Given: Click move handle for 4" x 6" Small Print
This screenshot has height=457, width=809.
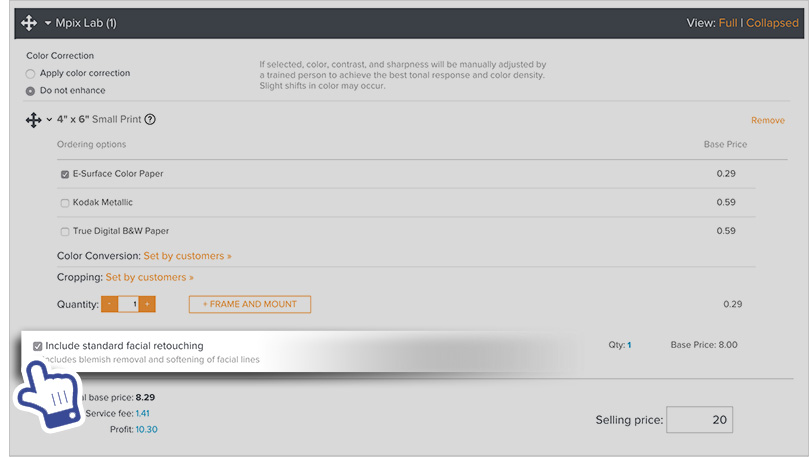Looking at the screenshot, I should pos(34,120).
